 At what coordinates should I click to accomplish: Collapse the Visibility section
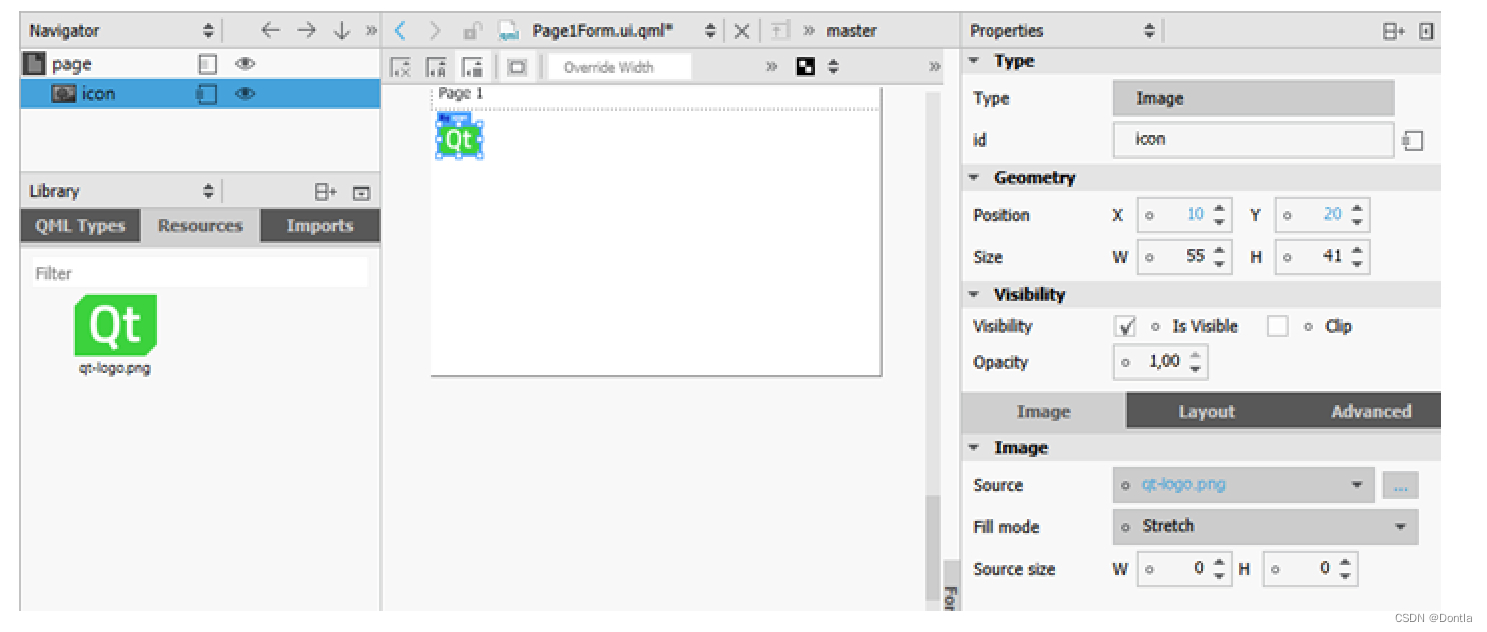(x=975, y=295)
